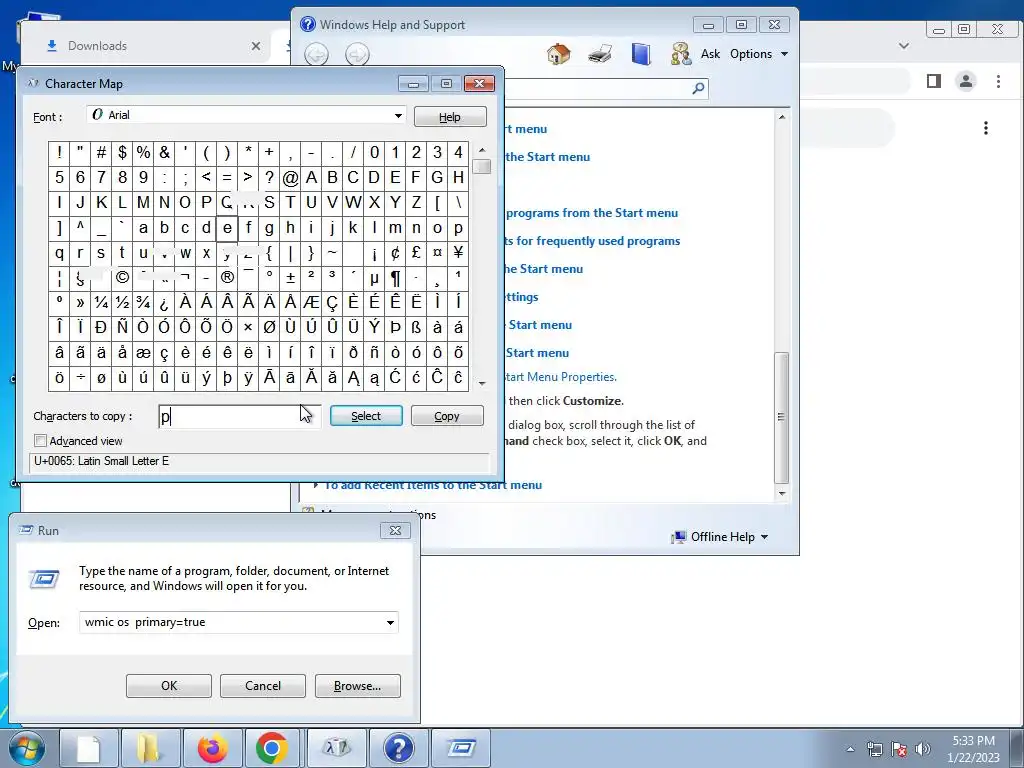Click Cancel in the Run dialog
Screen dimensions: 1024x768
click(263, 686)
